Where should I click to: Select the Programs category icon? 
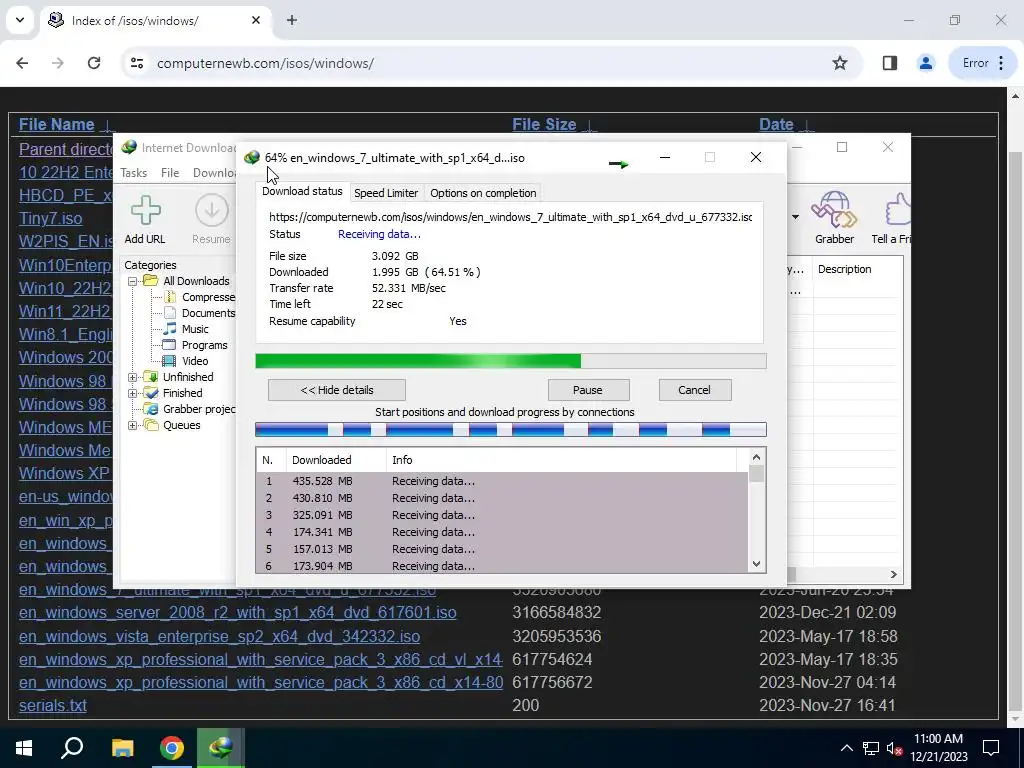[169, 345]
